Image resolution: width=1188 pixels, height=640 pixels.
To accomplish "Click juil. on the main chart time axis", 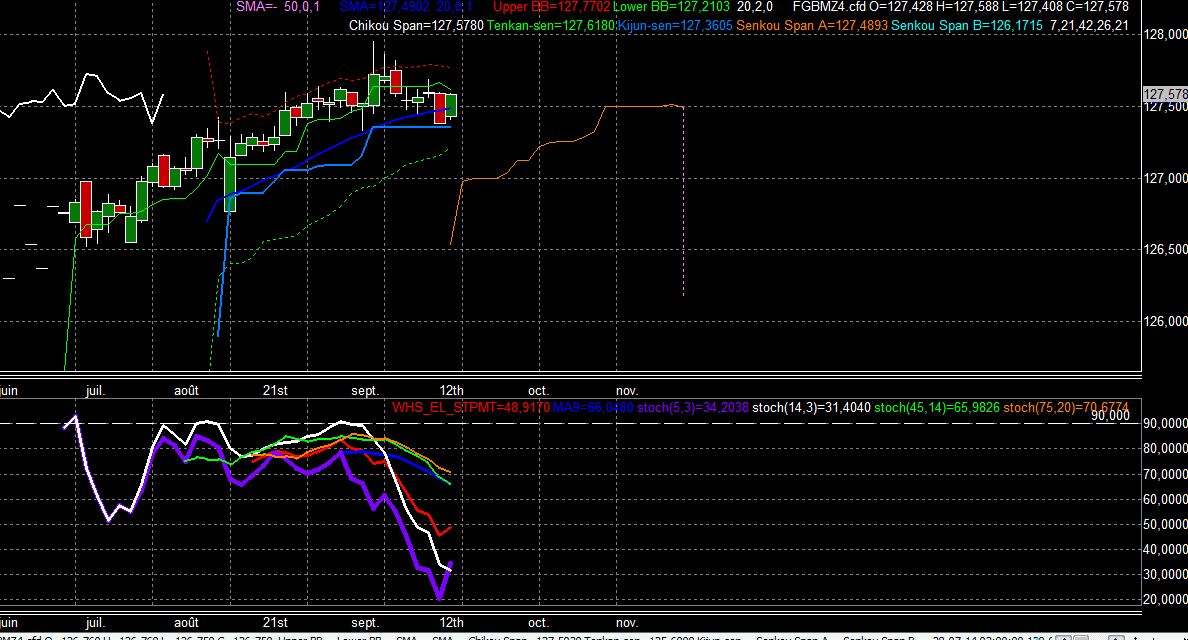I will tap(95, 391).
